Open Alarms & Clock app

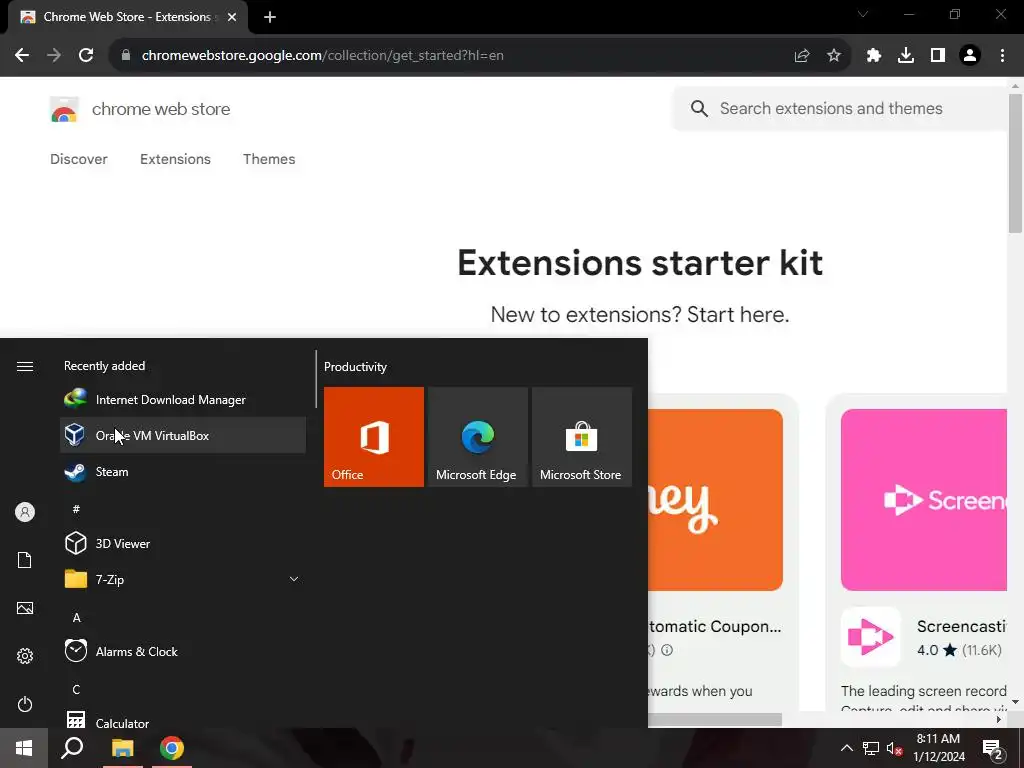click(183, 651)
